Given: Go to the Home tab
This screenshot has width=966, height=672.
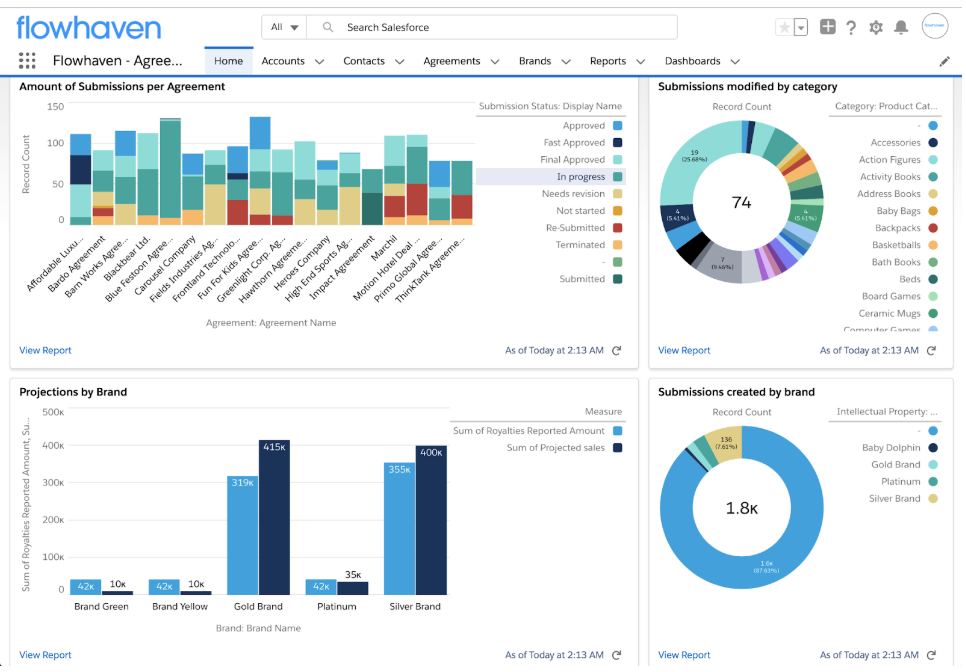Looking at the screenshot, I should [229, 61].
